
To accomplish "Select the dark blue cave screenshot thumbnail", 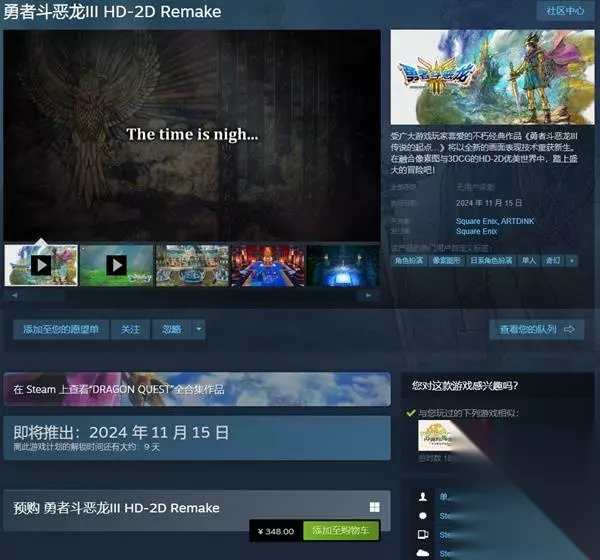I will [x=343, y=265].
